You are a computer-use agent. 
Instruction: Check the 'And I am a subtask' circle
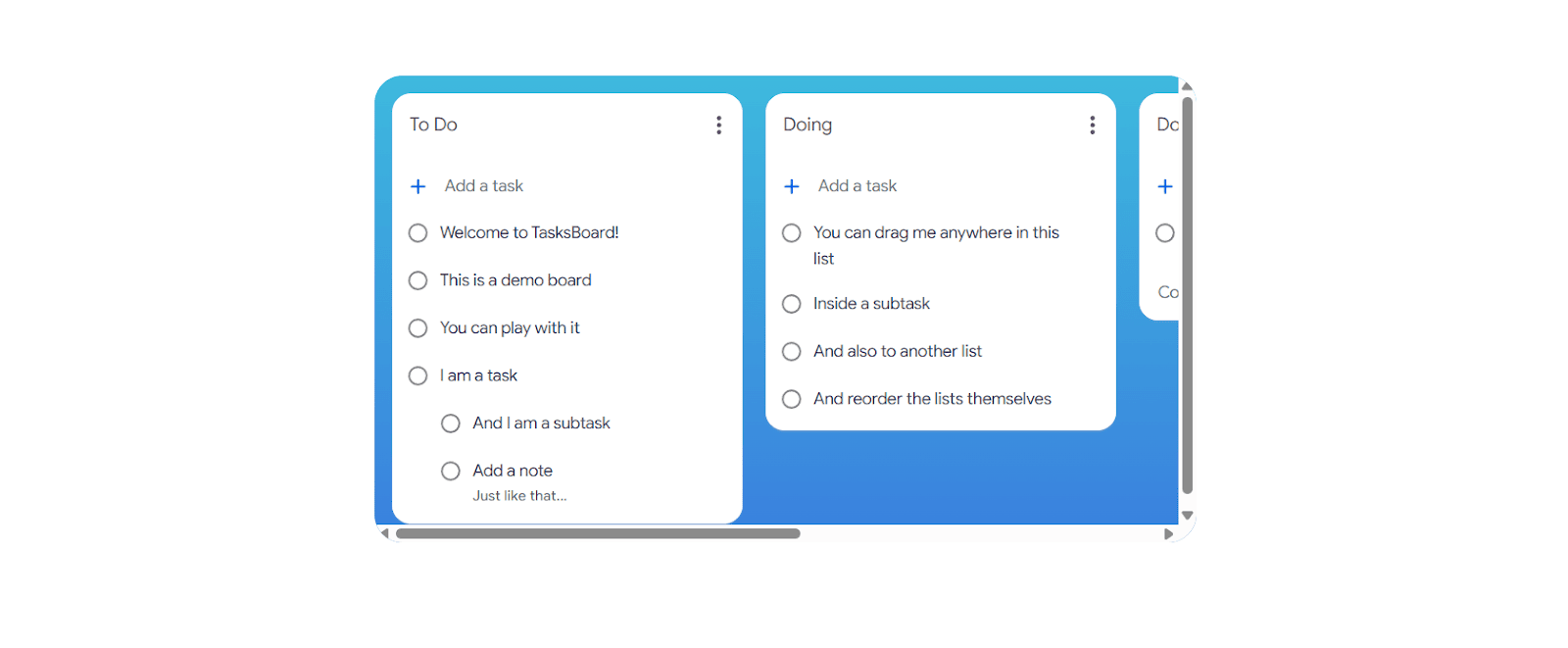(451, 424)
